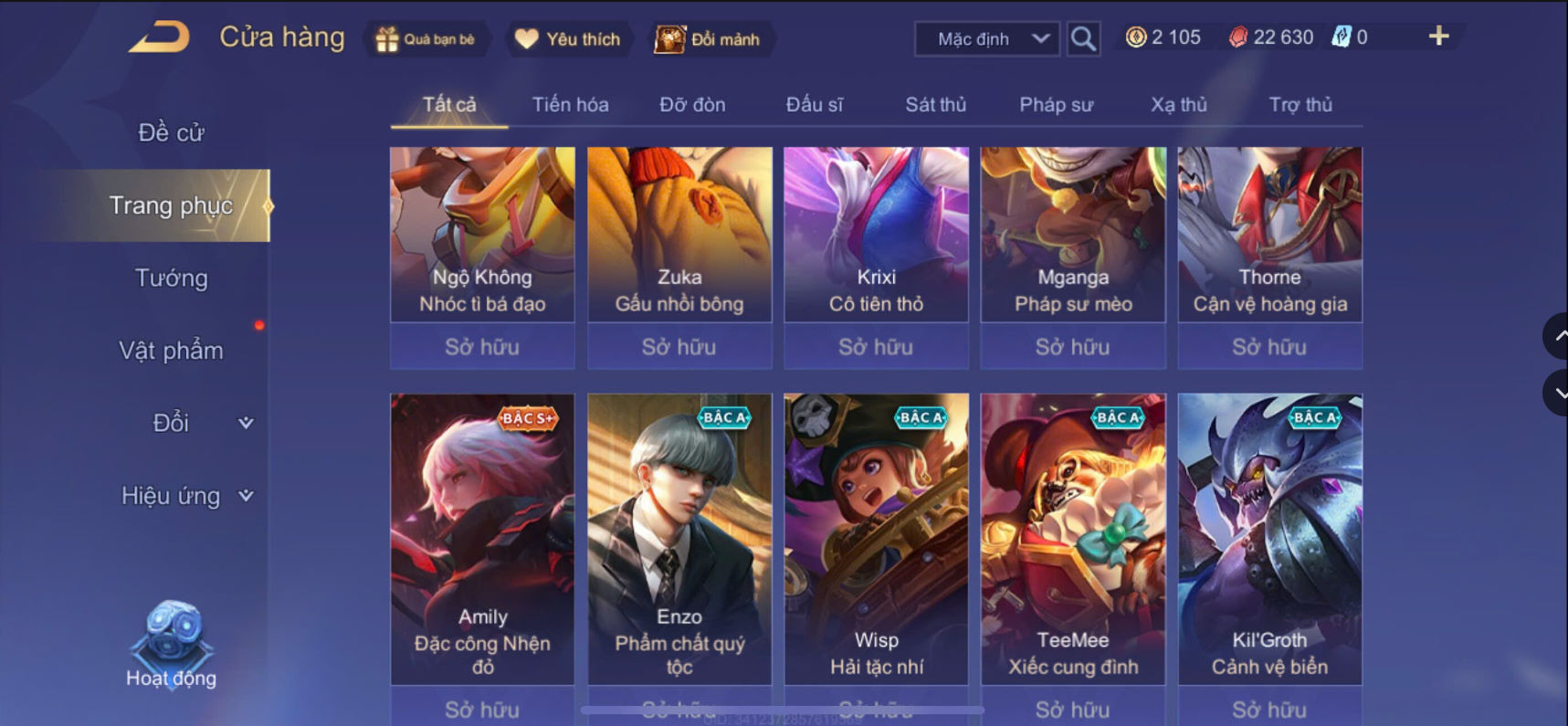Open Amily Đặc công Nhện đỏ skin card

coord(482,539)
